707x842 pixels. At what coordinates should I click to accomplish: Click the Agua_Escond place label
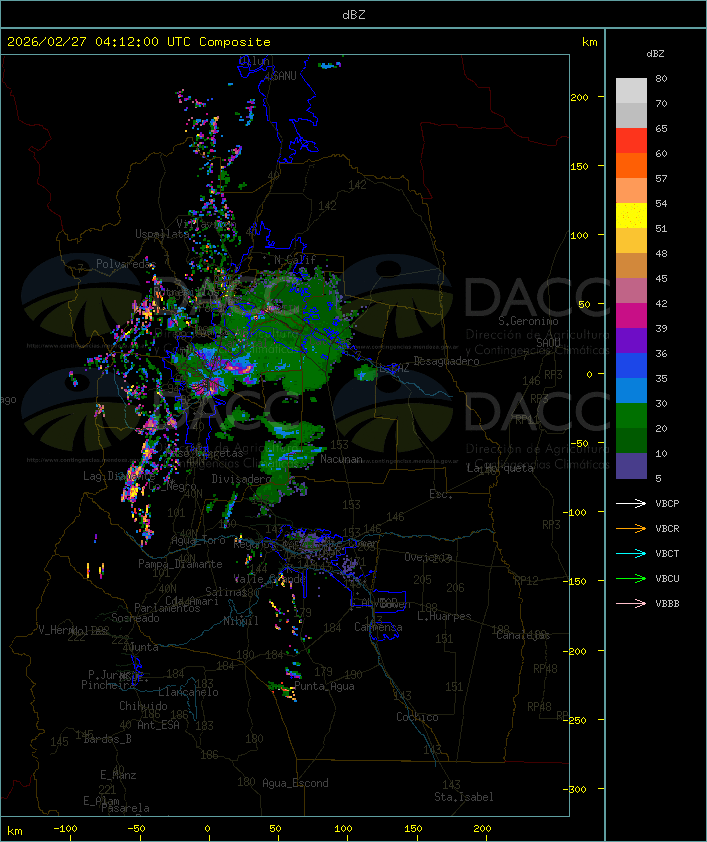coord(295,783)
